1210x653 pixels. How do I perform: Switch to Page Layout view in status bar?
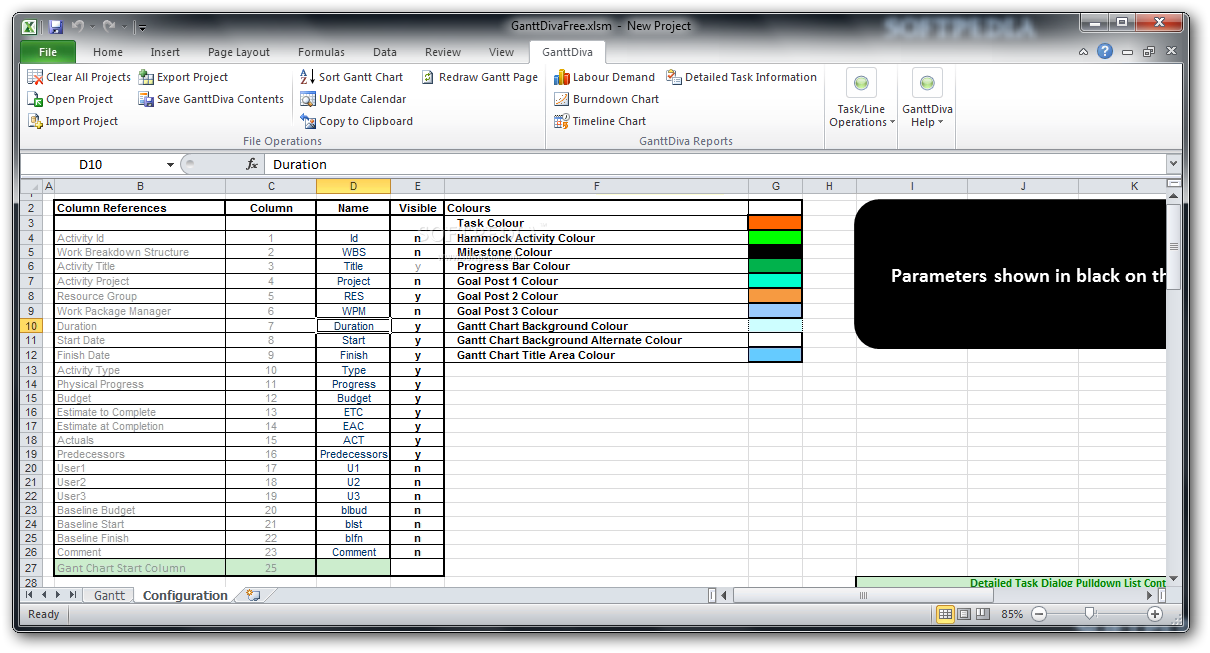point(964,614)
